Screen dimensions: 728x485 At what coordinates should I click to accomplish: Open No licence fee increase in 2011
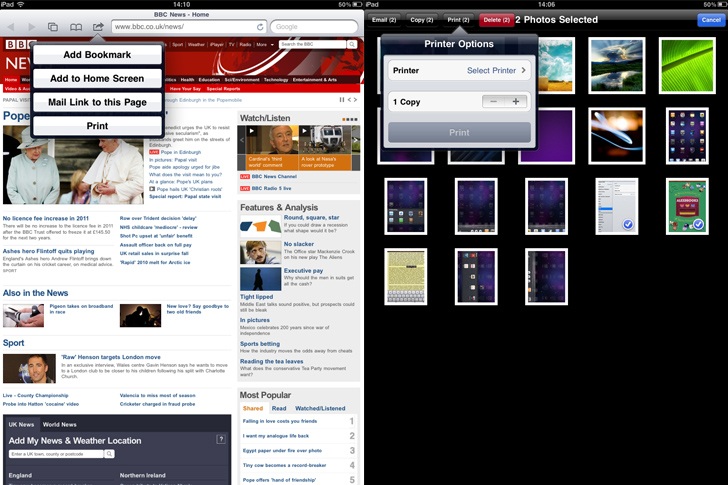click(46, 218)
